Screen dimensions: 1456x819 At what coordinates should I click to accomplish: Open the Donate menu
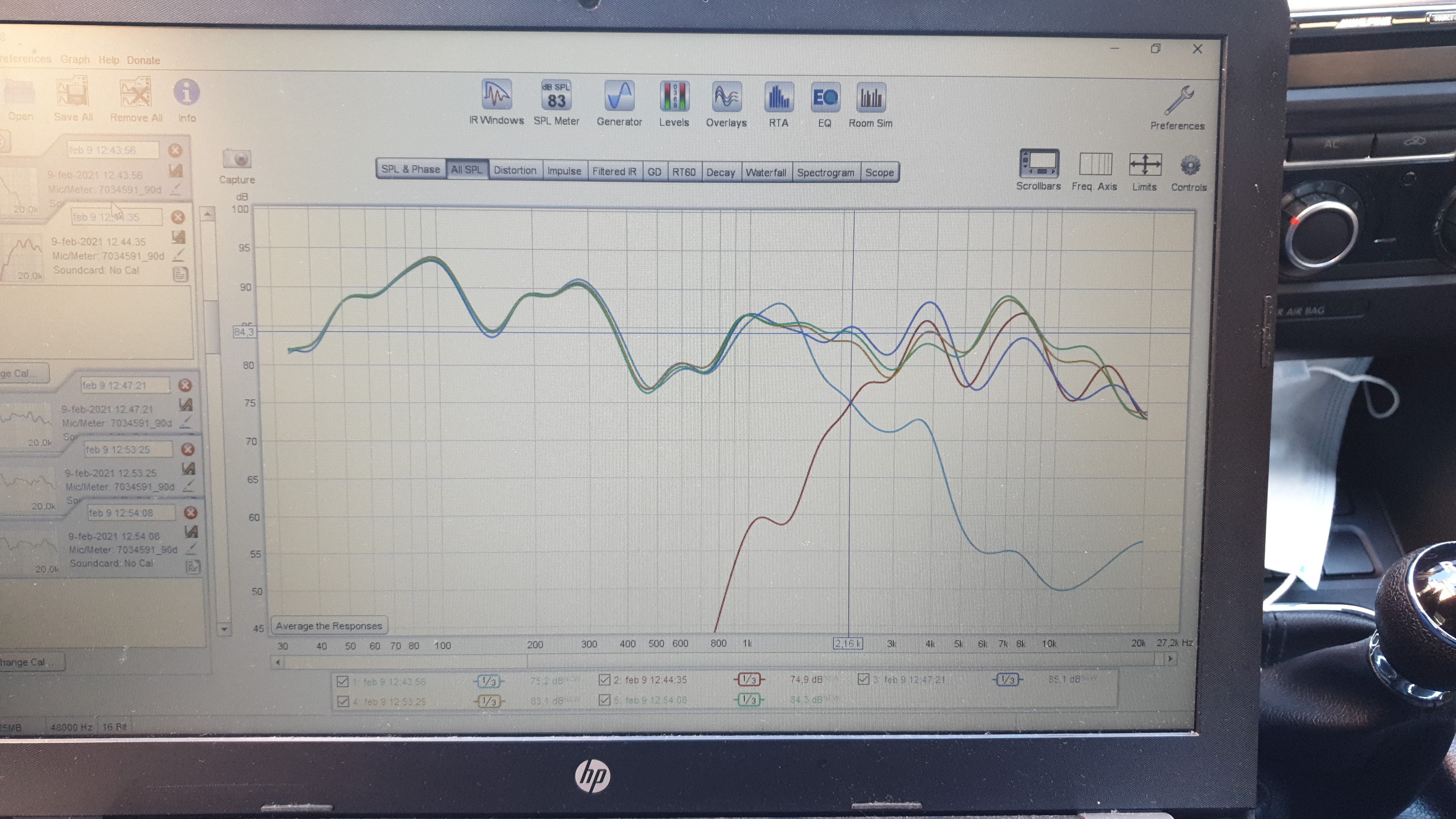tap(143, 60)
